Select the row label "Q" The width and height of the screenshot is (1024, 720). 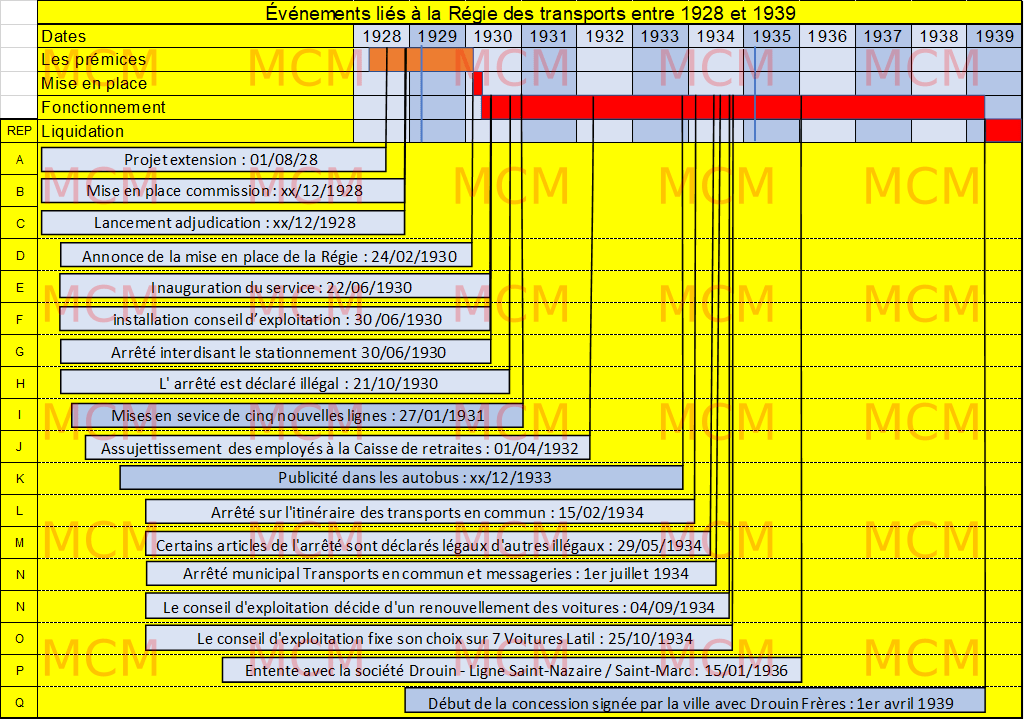18,703
